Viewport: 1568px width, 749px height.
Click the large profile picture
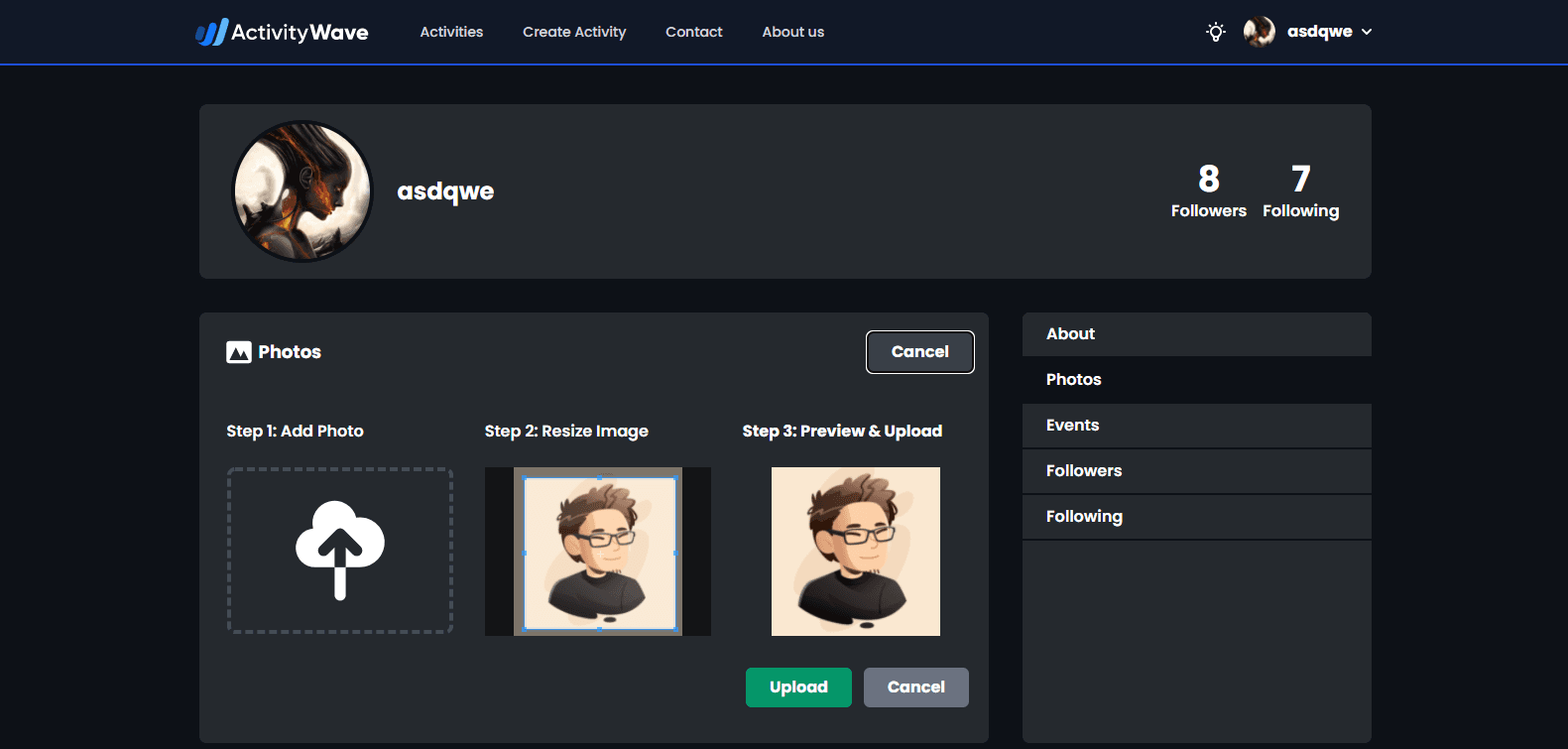tap(302, 191)
